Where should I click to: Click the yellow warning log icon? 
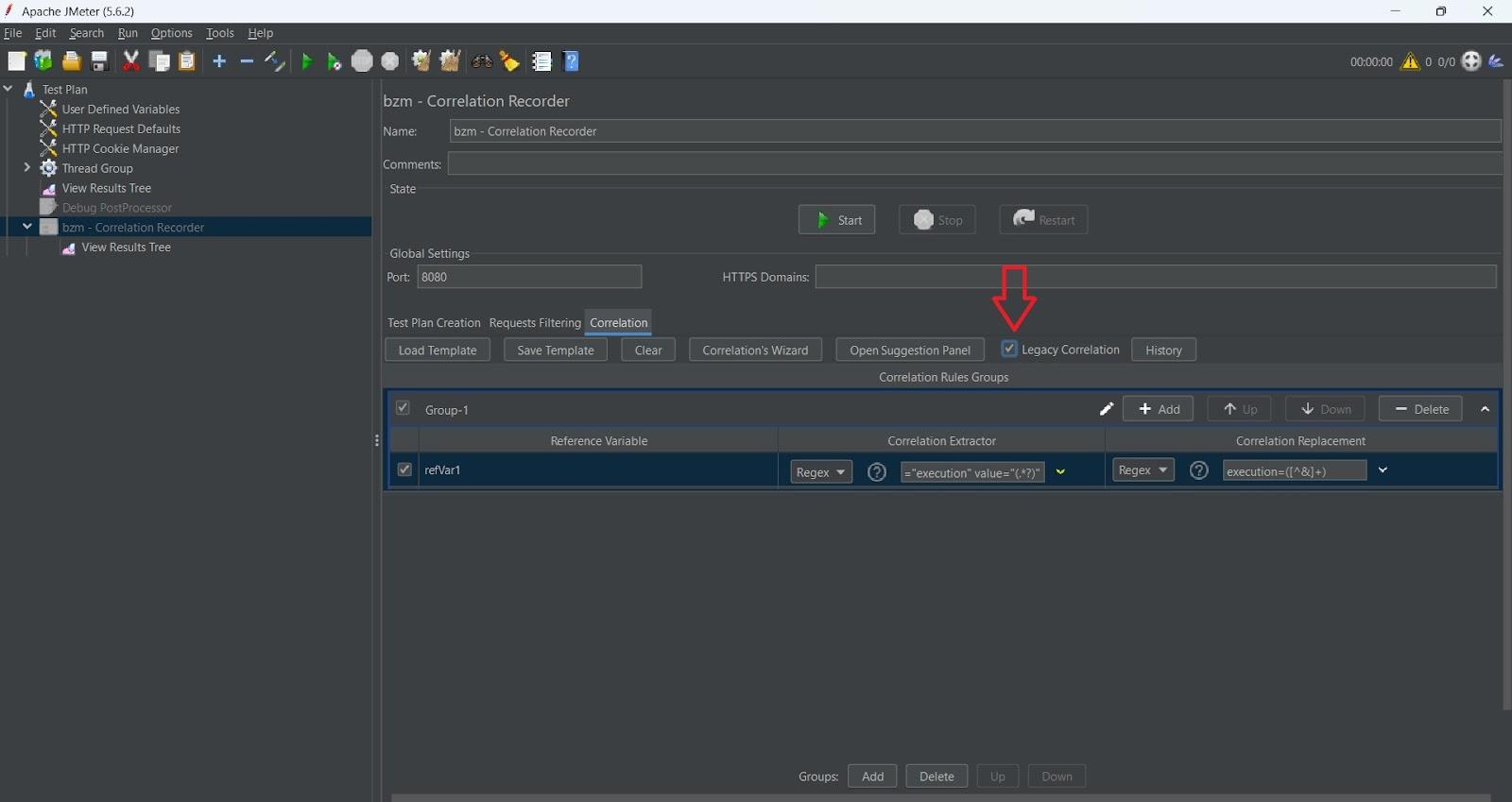pyautogui.click(x=1410, y=61)
